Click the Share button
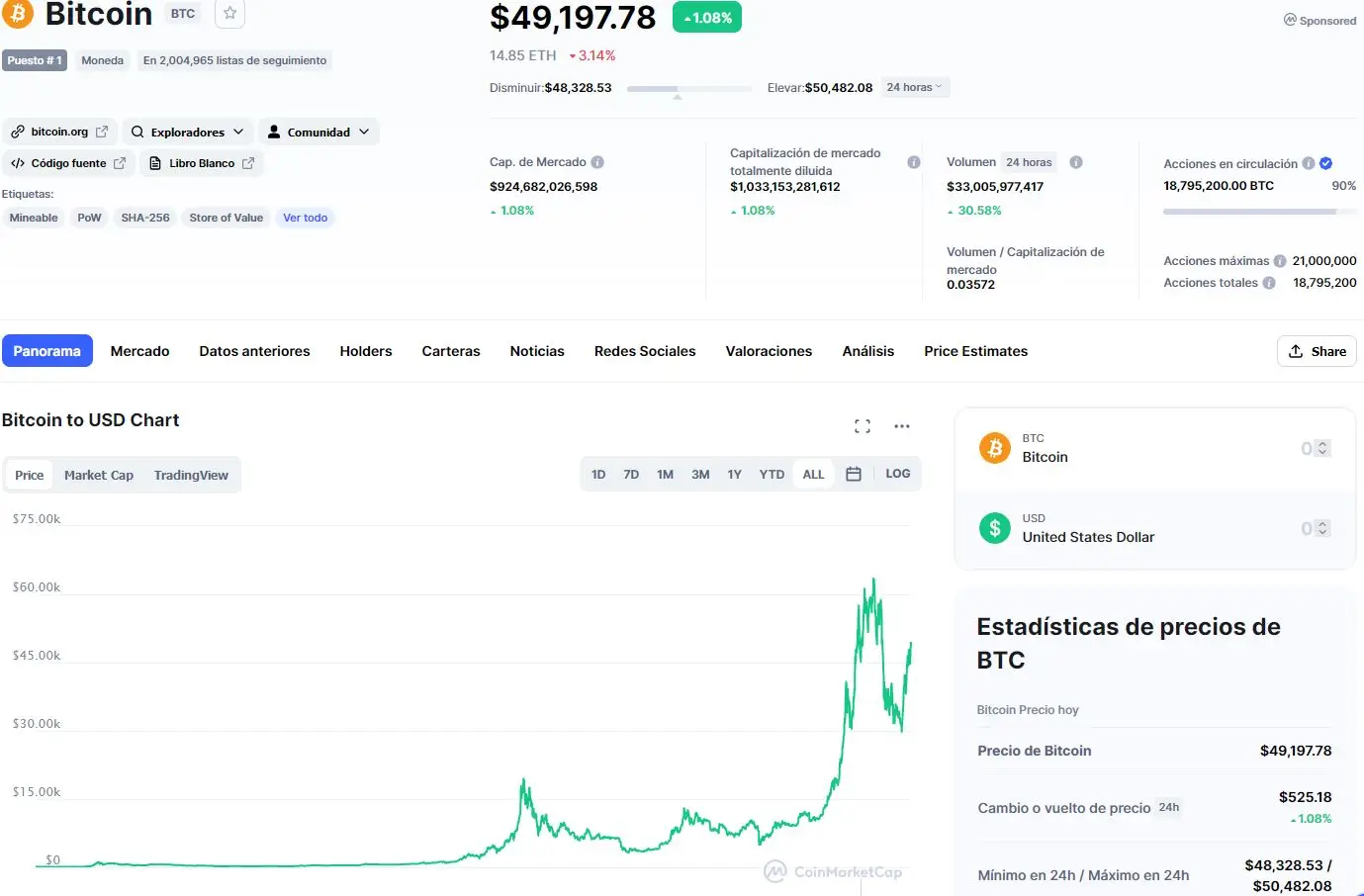Viewport: 1364px width, 896px height. (1318, 351)
